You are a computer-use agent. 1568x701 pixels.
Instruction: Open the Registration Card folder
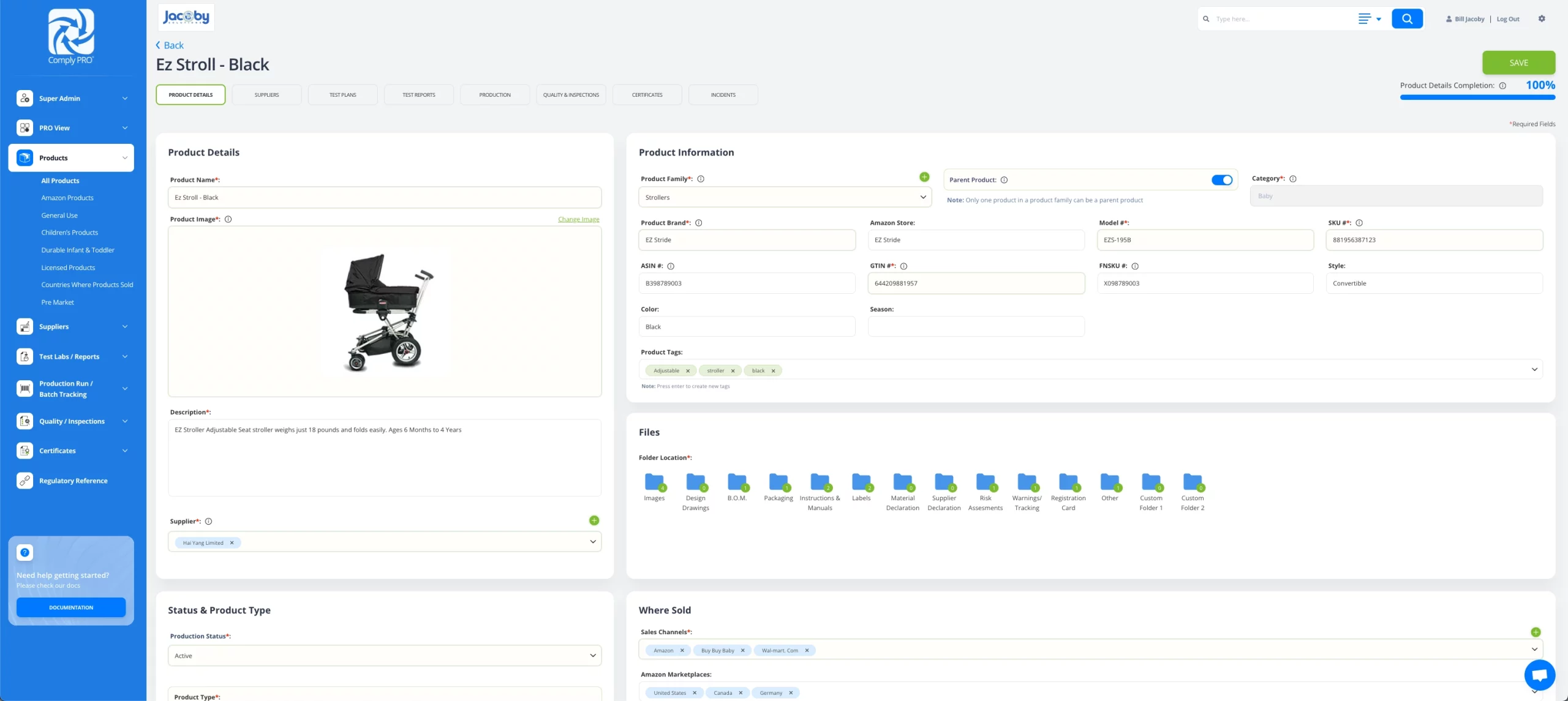[1068, 482]
